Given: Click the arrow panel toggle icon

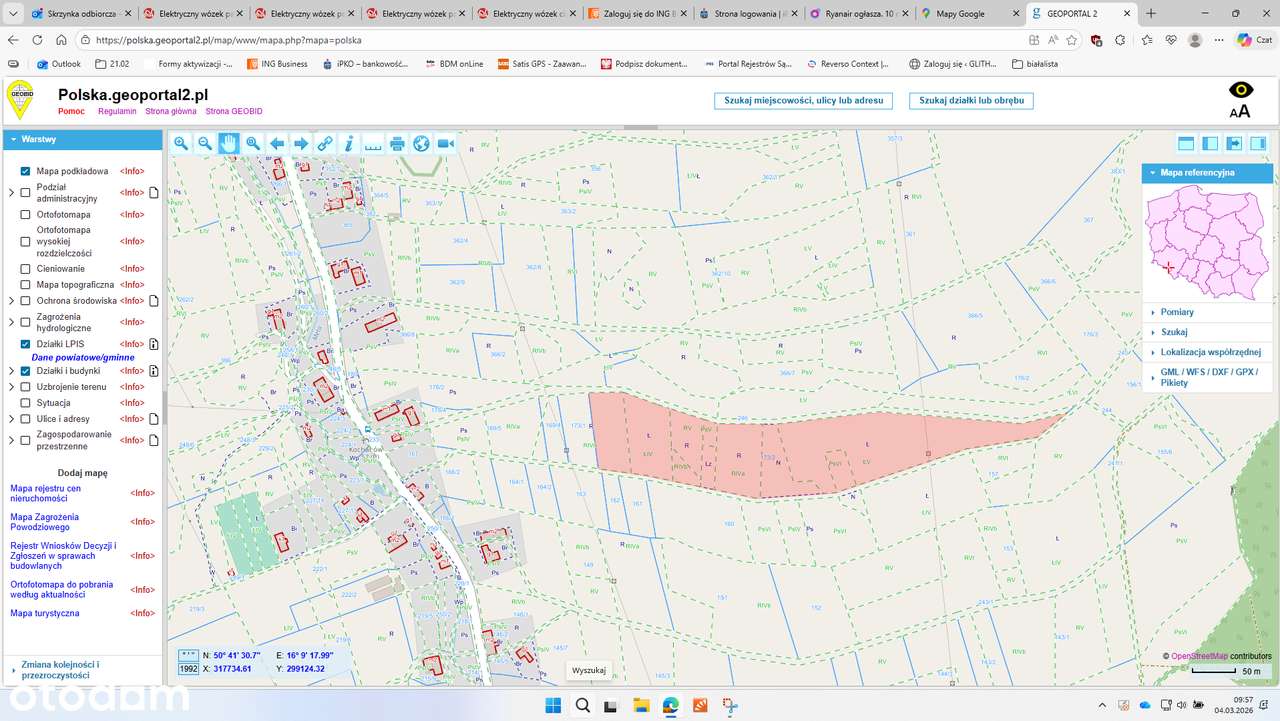Looking at the screenshot, I should pos(1234,144).
